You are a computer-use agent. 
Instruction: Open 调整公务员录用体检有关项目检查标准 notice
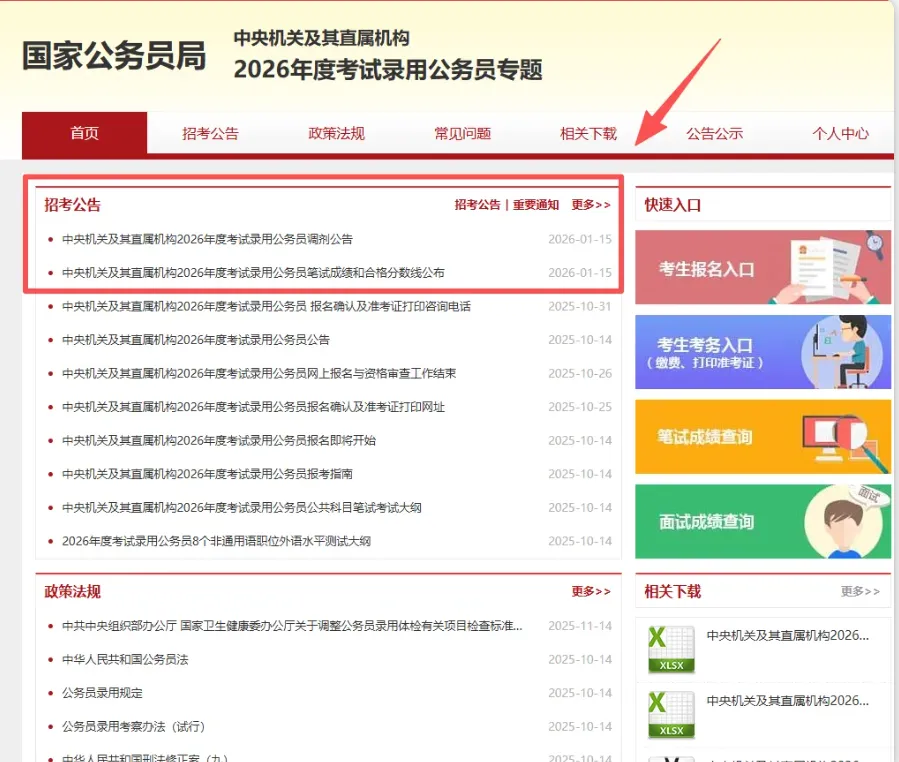[292, 626]
